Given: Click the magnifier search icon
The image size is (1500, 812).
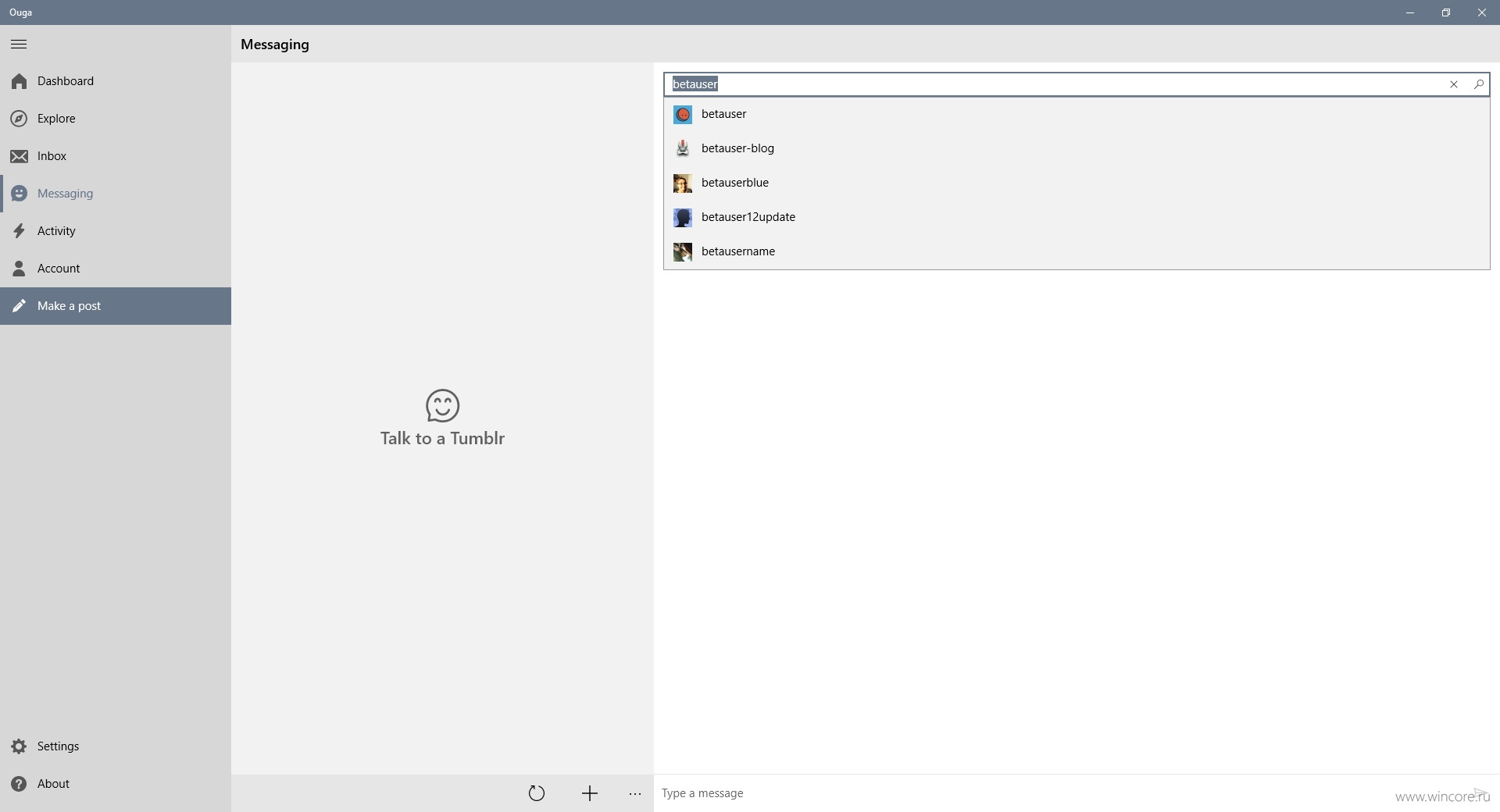Looking at the screenshot, I should 1478,84.
